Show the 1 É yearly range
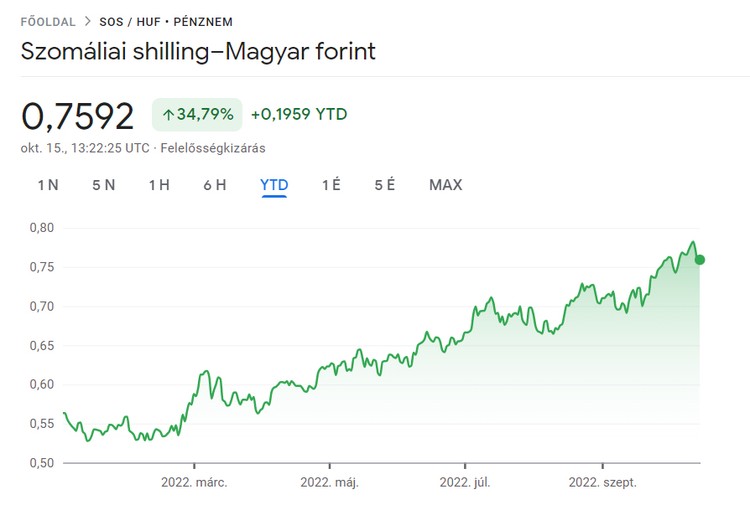Image resolution: width=750 pixels, height=505 pixels. pyautogui.click(x=332, y=185)
